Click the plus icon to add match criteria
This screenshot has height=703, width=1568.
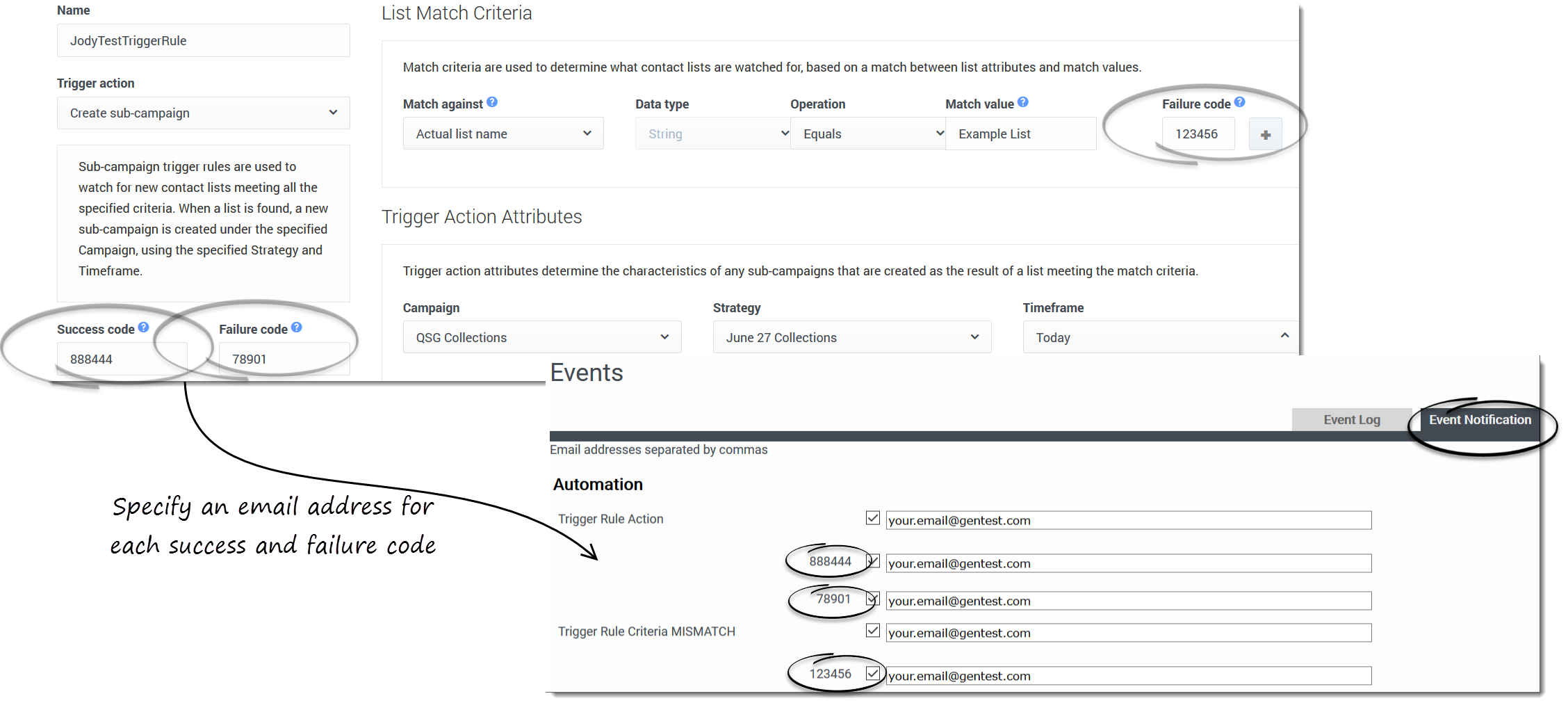tap(1265, 135)
